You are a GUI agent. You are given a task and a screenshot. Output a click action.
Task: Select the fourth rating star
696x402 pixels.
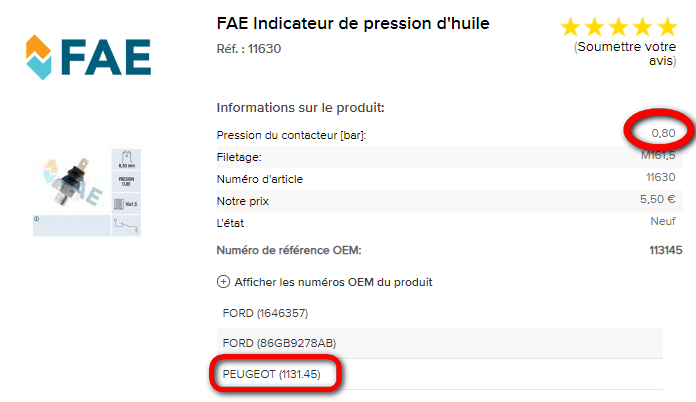point(643,28)
